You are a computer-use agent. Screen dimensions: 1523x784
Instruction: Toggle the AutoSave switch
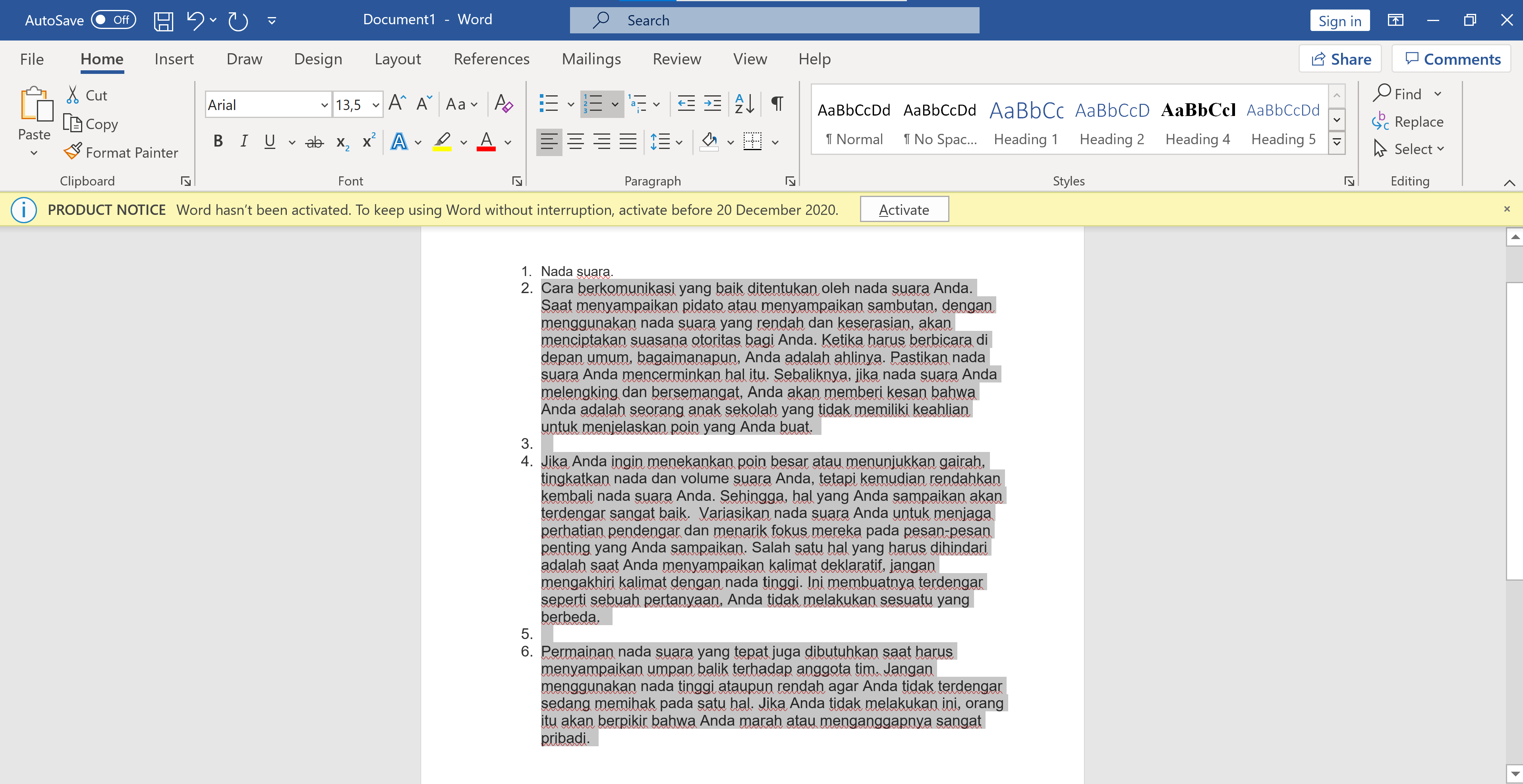click(x=114, y=20)
